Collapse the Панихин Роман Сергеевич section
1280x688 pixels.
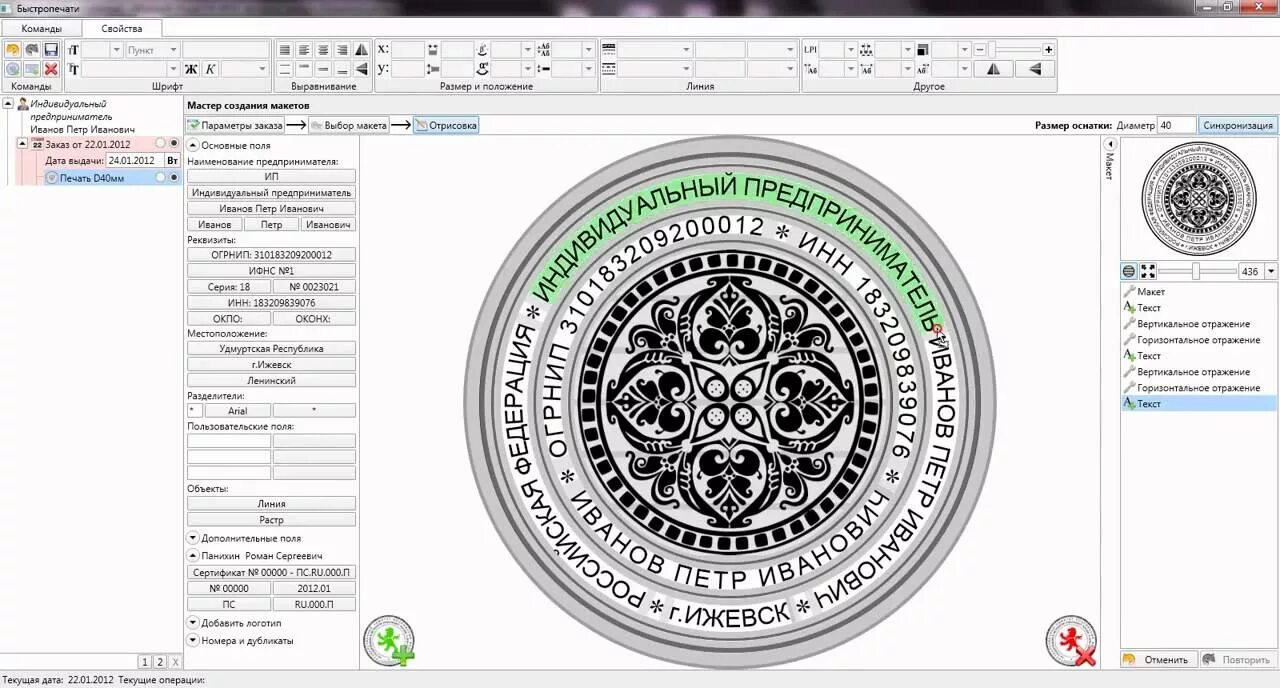point(193,555)
